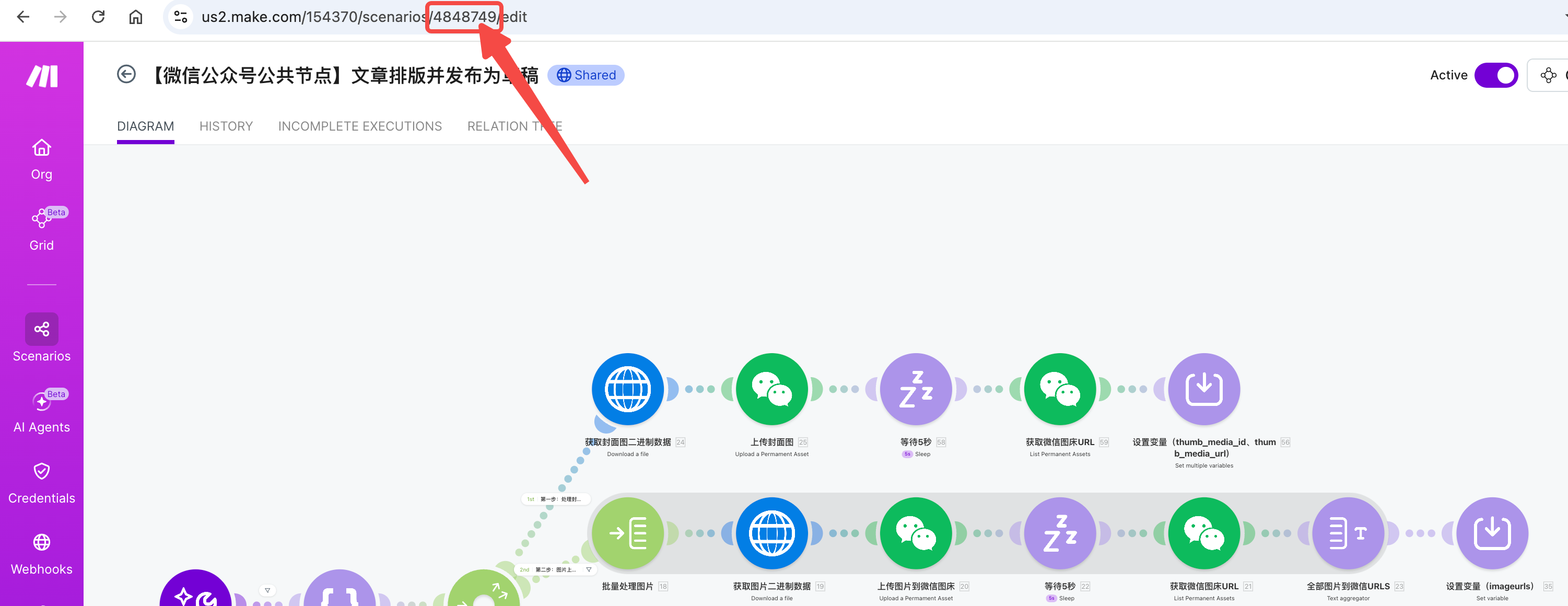The image size is (1568, 606).
Task: Go to Credentials page
Action: 41,483
